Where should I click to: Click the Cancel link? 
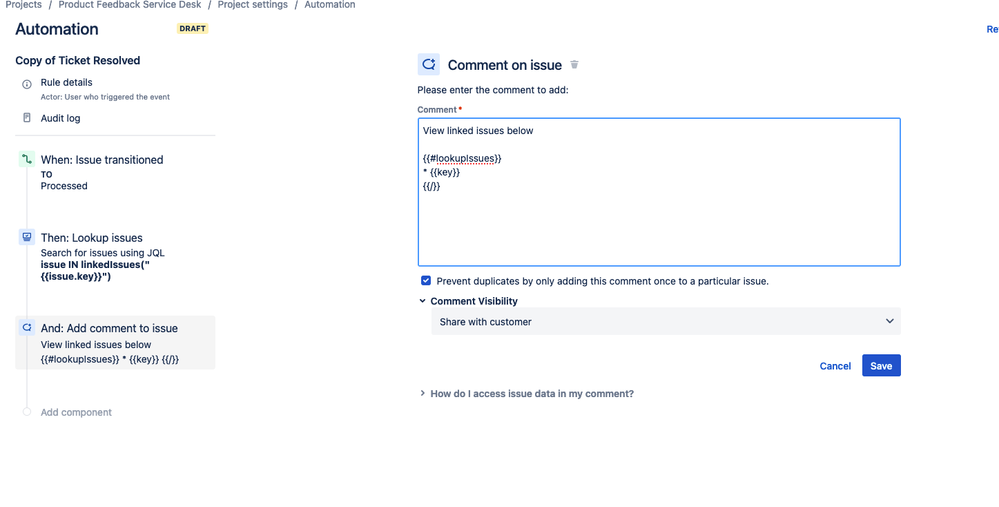click(x=835, y=366)
